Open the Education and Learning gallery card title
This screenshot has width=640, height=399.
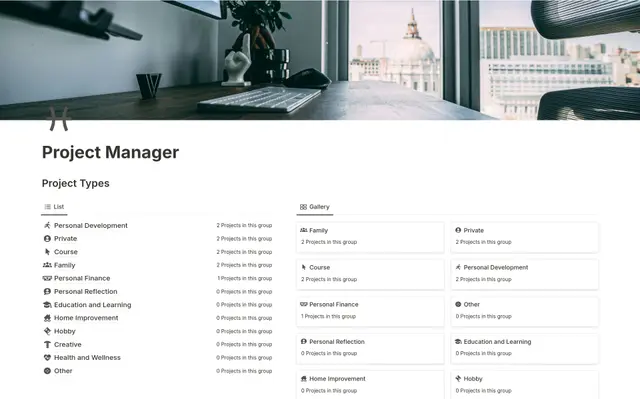click(x=497, y=341)
